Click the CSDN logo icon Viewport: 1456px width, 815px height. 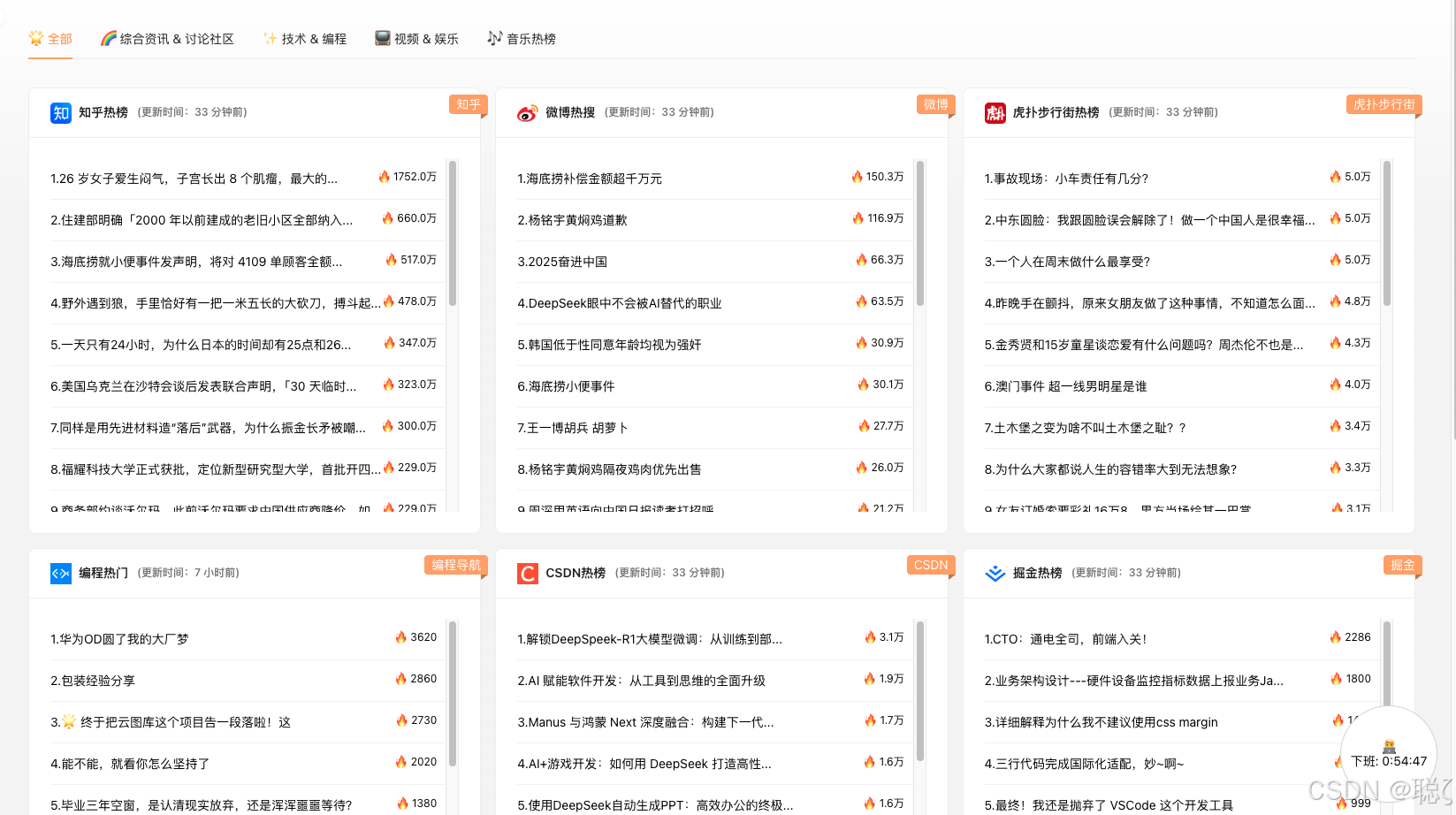(x=528, y=574)
